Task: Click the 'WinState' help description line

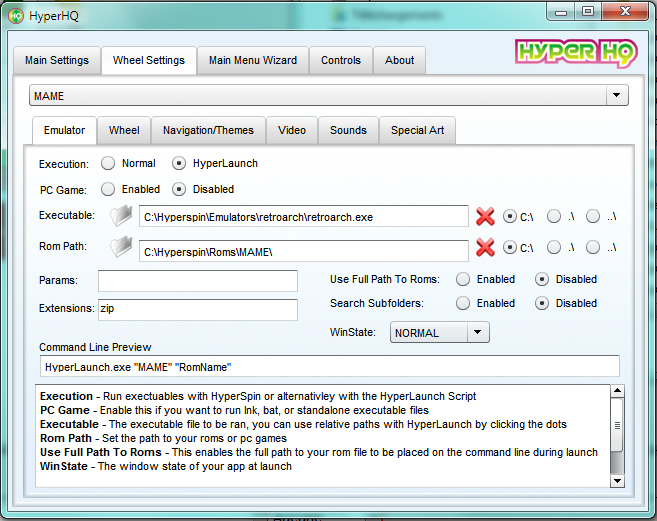Action: coord(166,466)
